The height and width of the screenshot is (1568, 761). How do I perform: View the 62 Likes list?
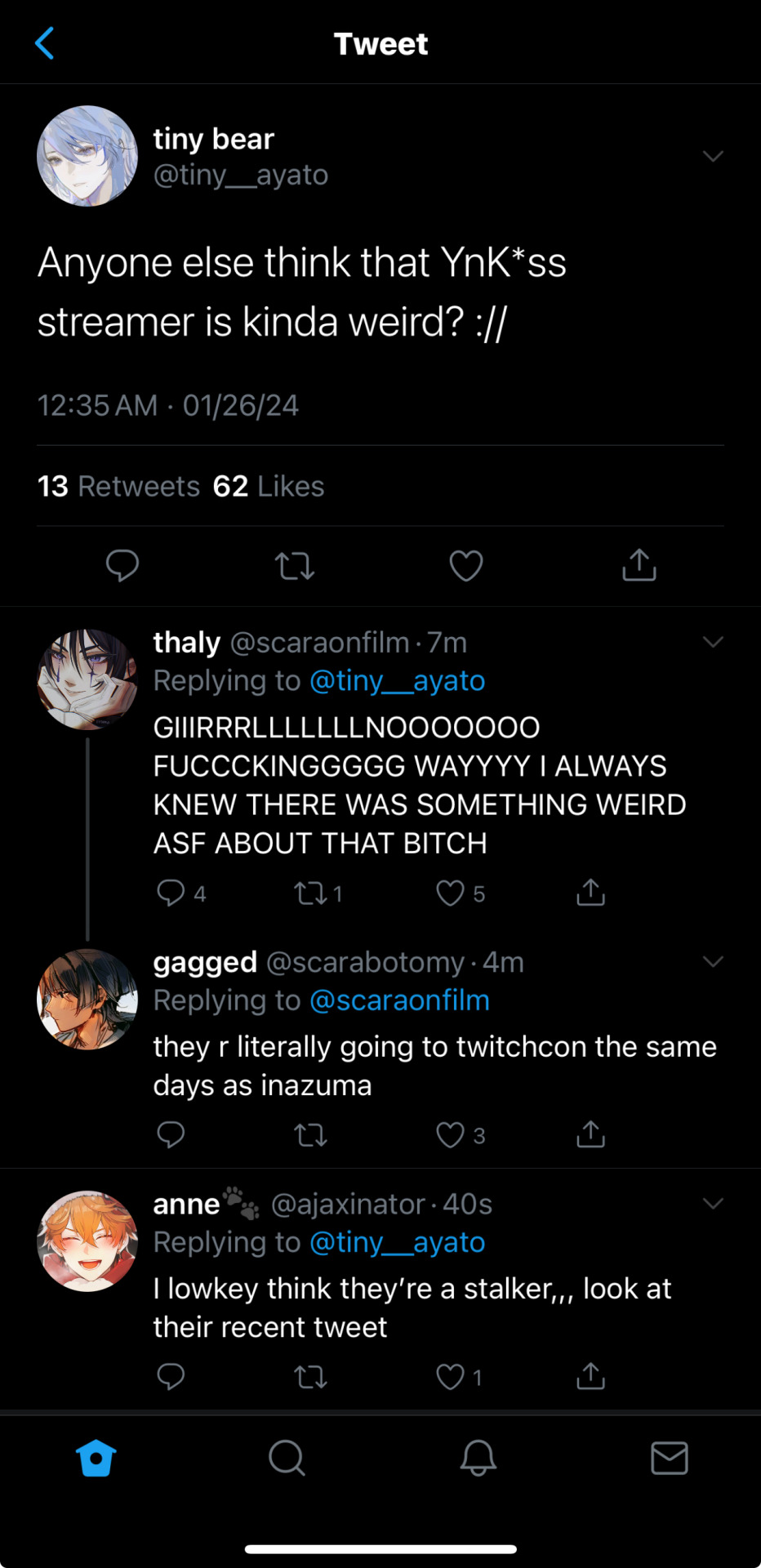click(x=269, y=486)
